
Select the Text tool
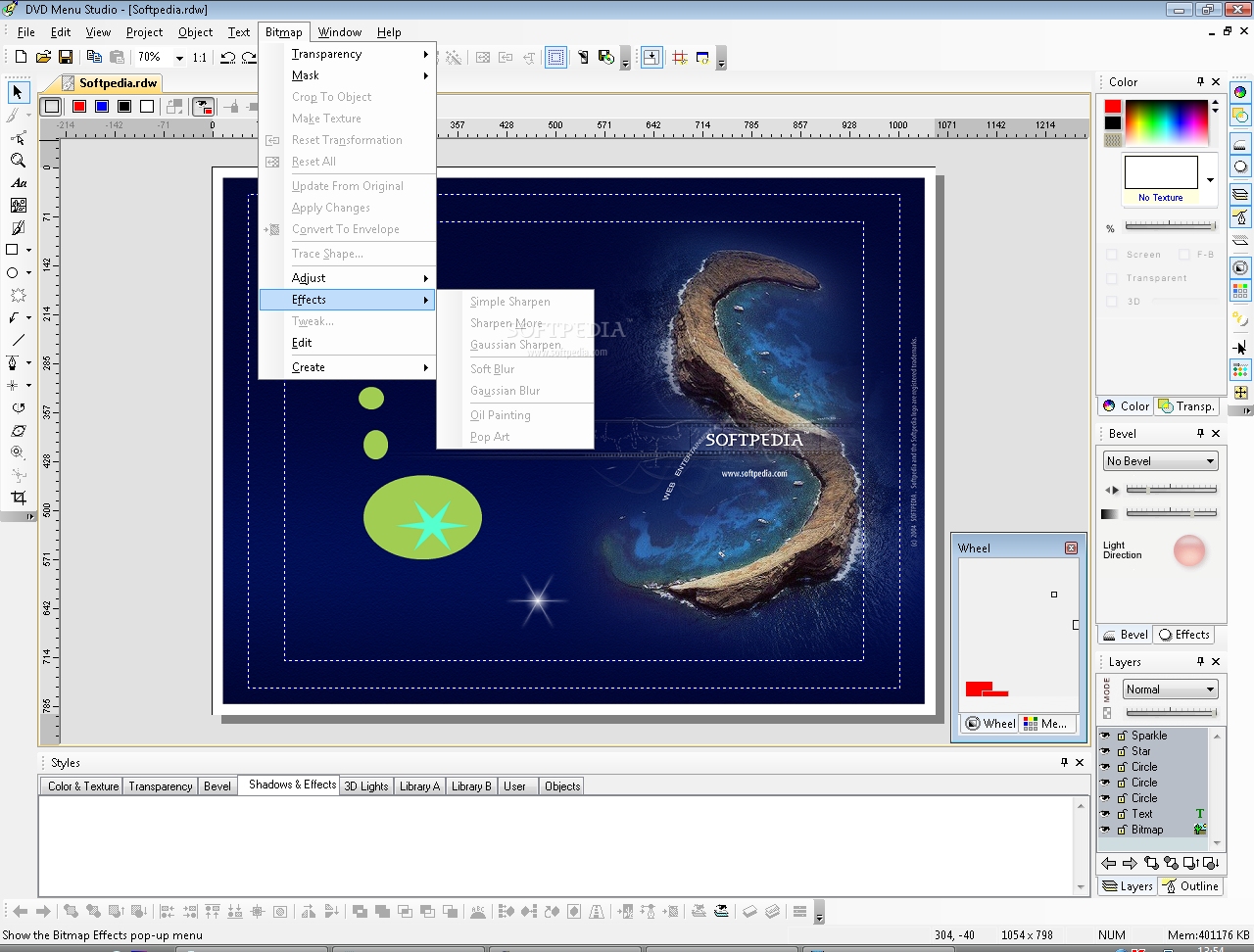[x=18, y=182]
